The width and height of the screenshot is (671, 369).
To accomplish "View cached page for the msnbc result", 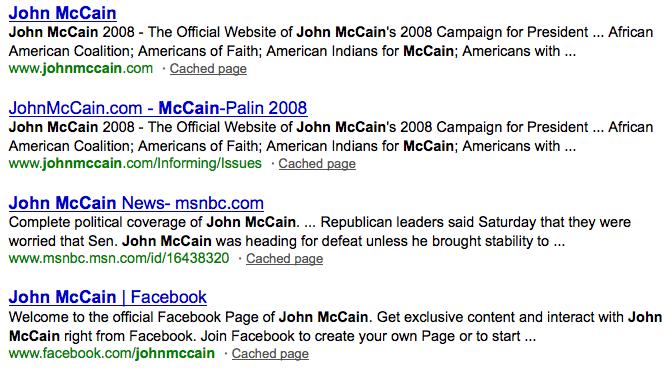I will (285, 259).
